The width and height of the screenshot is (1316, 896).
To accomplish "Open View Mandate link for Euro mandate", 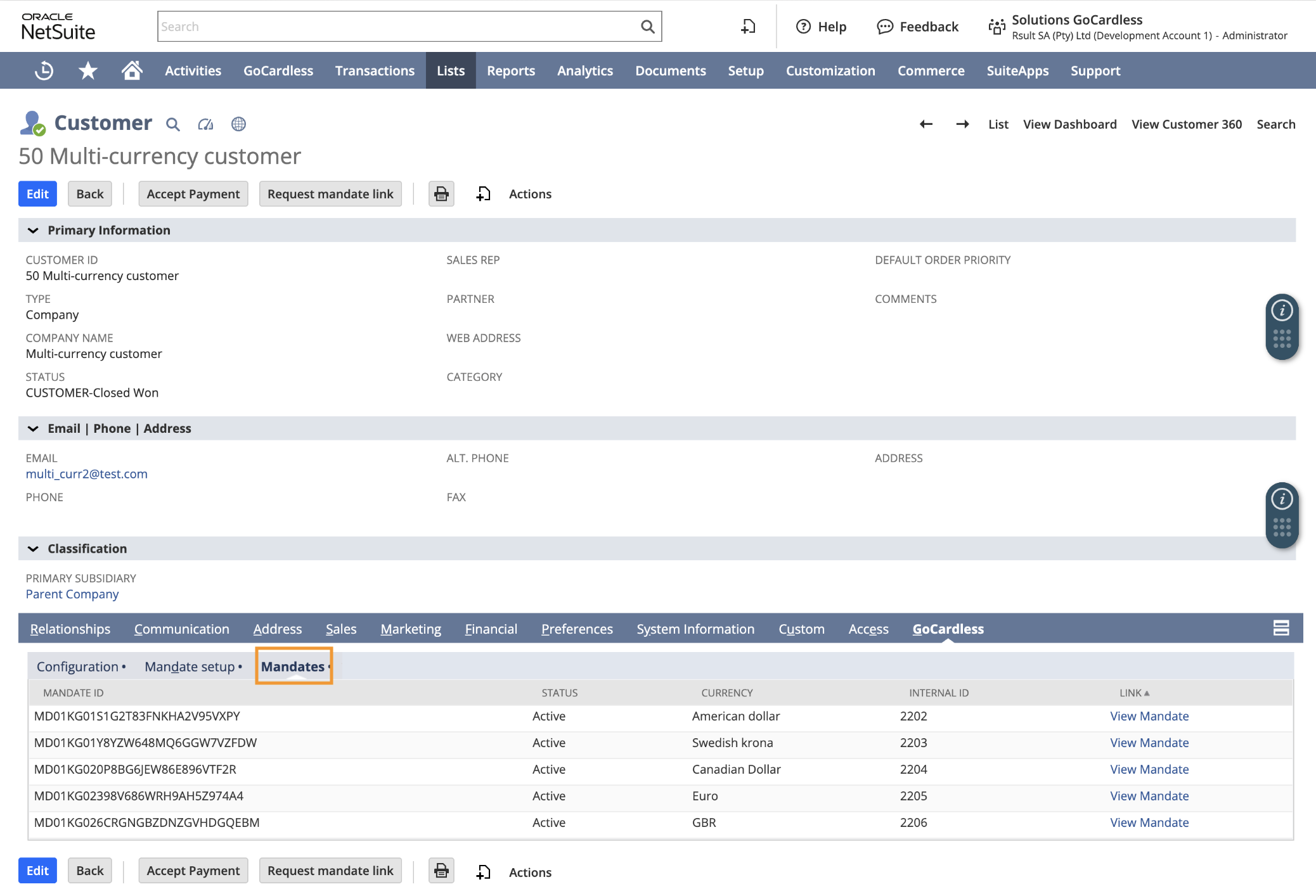I will coord(1149,796).
